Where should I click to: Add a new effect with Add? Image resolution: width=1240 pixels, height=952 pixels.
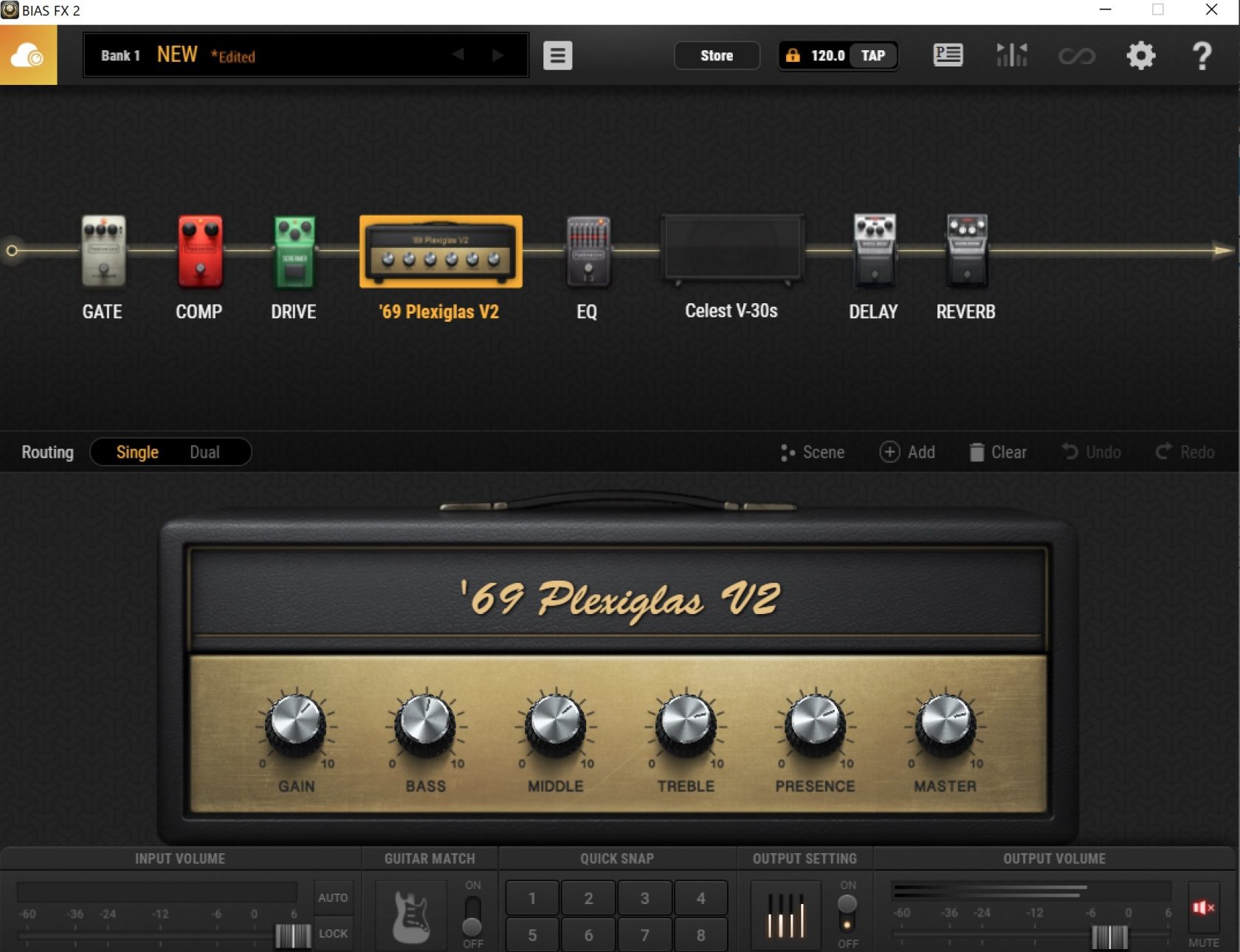tap(907, 452)
